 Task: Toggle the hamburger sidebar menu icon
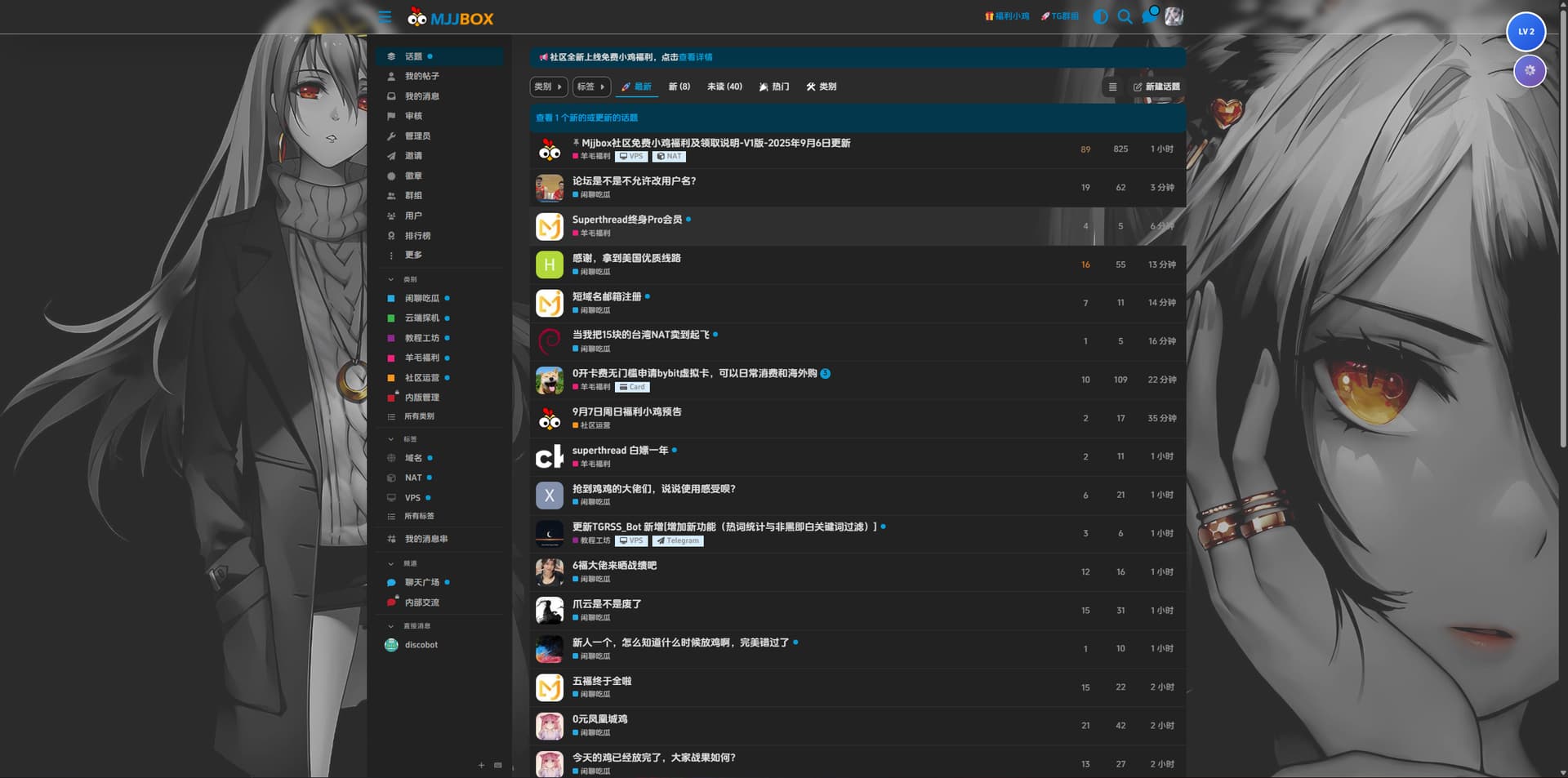point(385,17)
